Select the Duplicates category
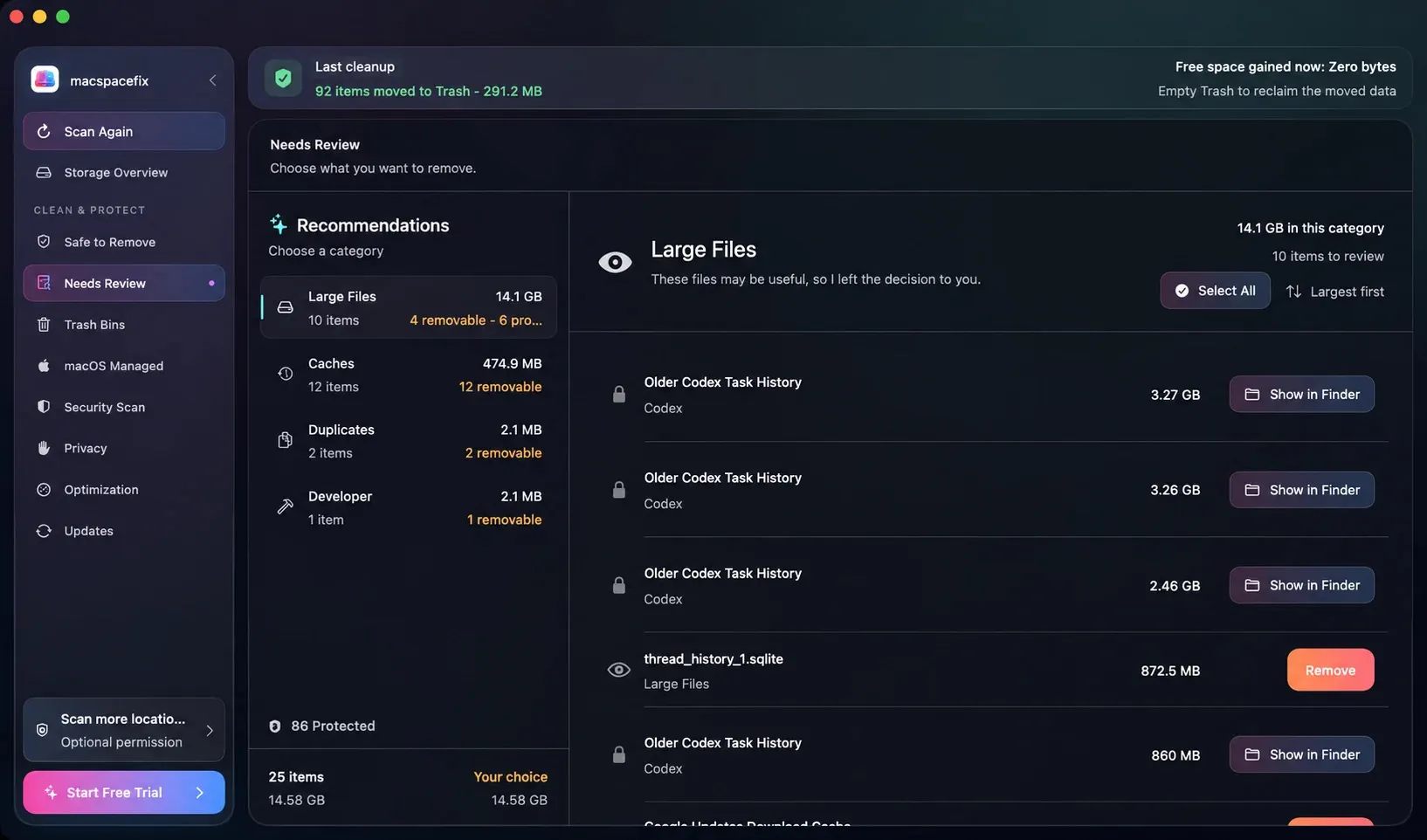1427x840 pixels. pyautogui.click(x=408, y=441)
